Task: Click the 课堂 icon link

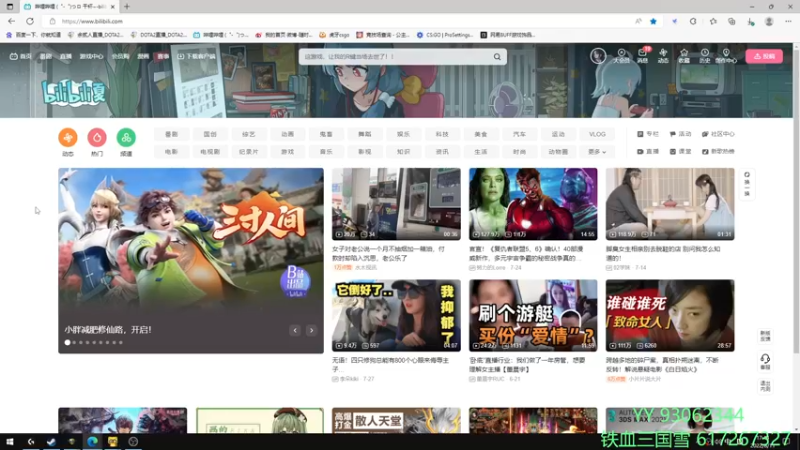Action: [x=680, y=152]
